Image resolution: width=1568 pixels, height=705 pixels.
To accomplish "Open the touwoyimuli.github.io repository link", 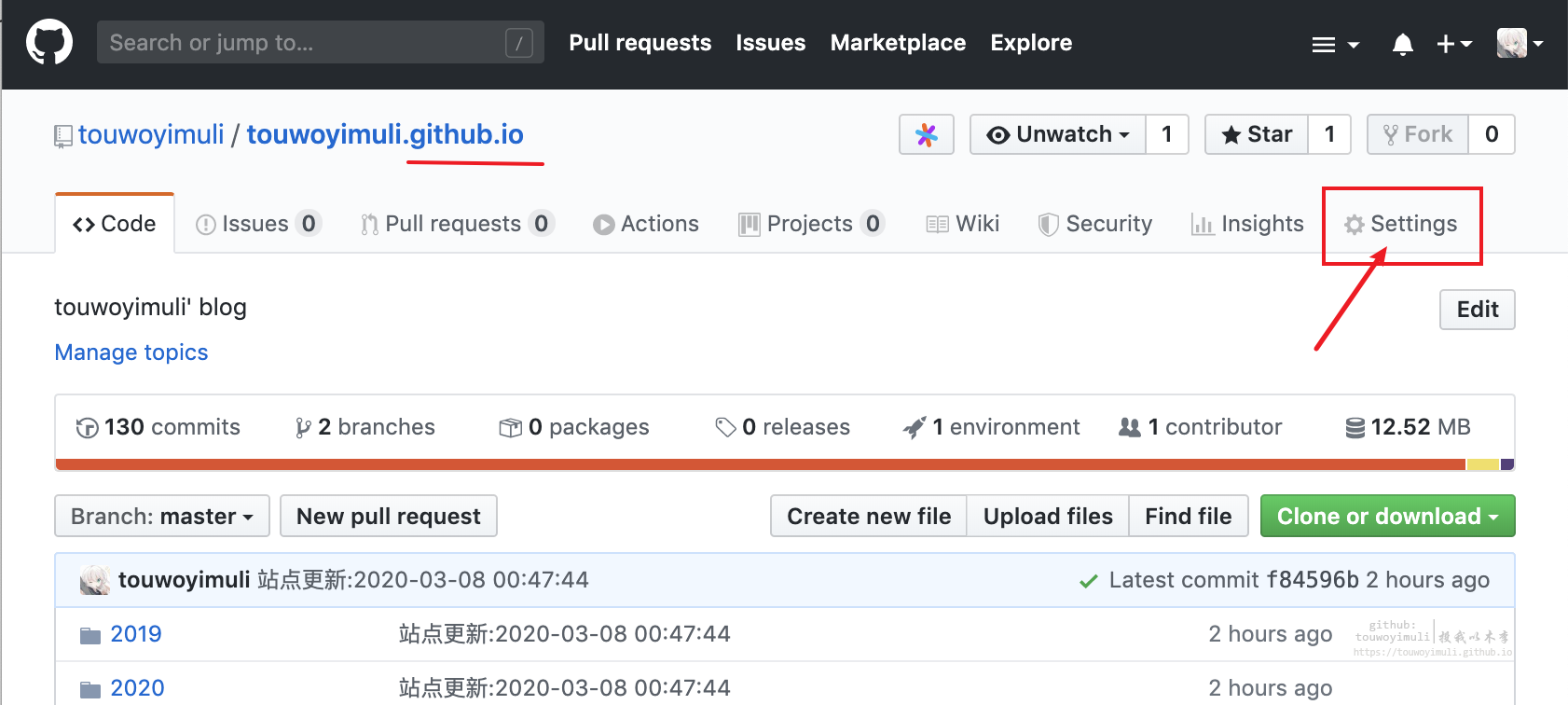I will click(385, 134).
